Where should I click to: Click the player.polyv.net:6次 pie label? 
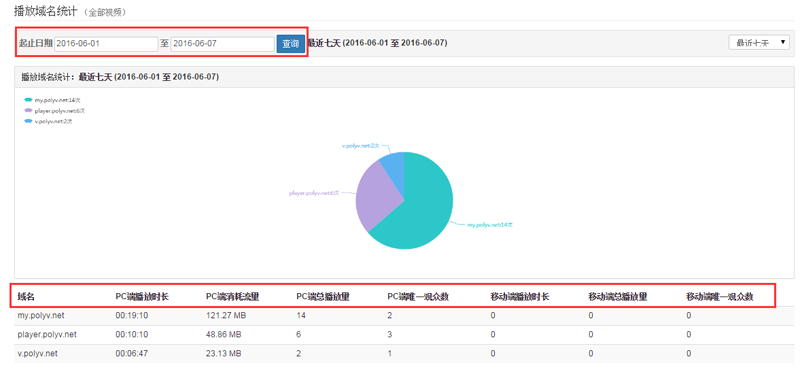coord(314,193)
